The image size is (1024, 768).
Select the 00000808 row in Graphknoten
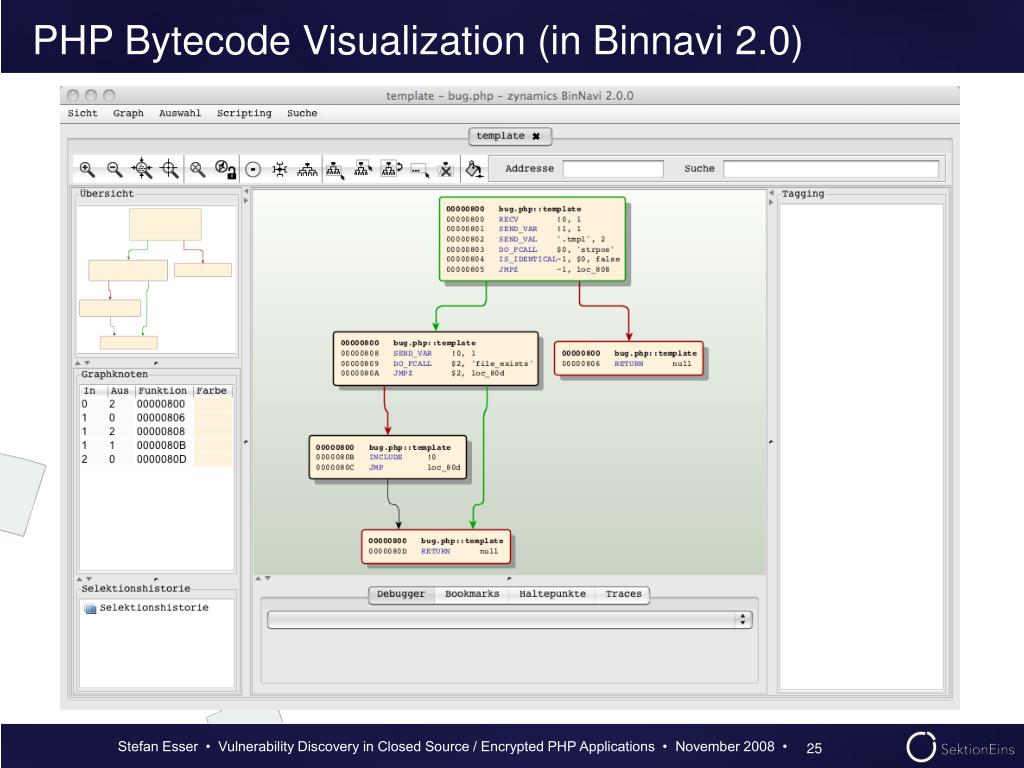coord(156,432)
